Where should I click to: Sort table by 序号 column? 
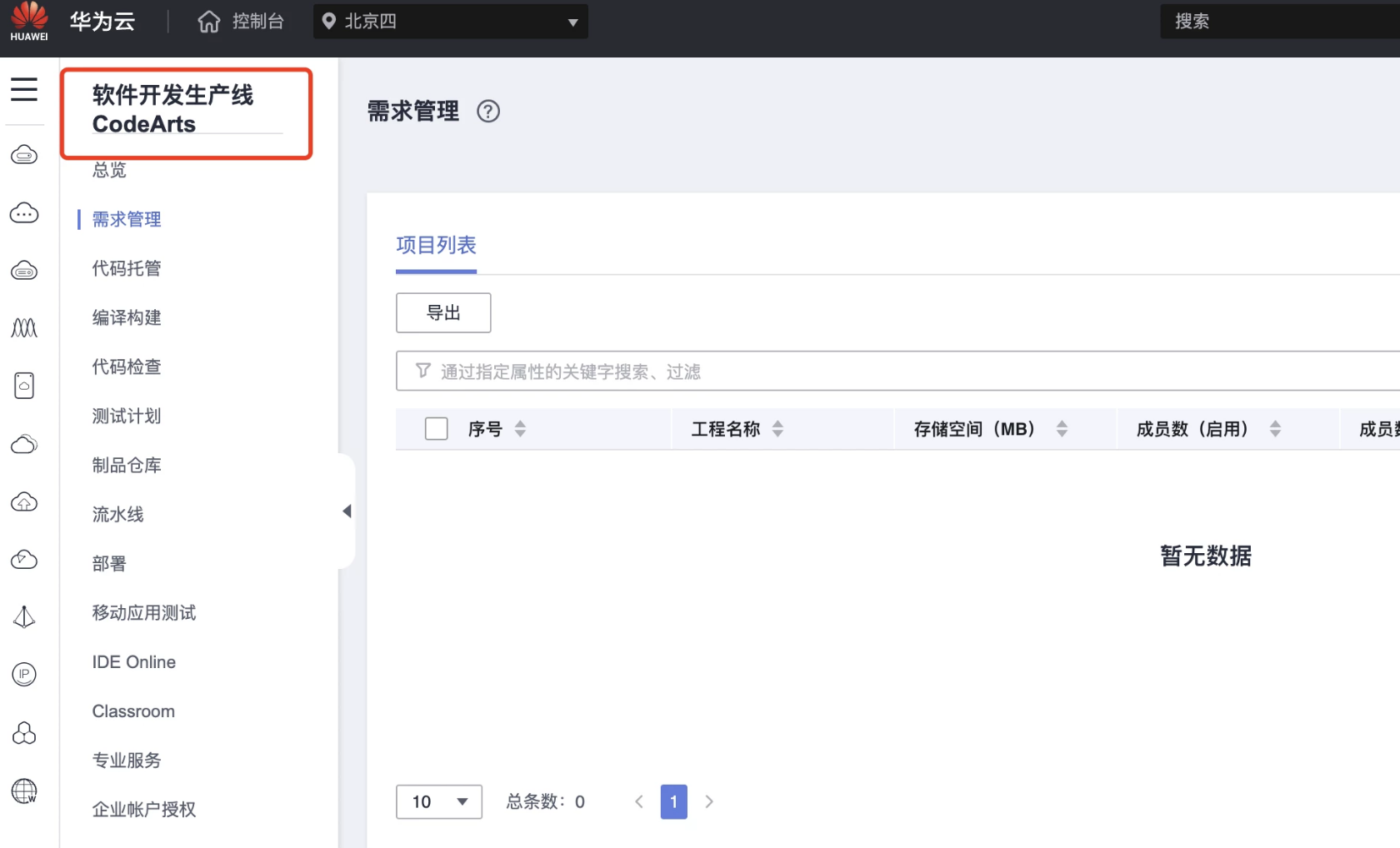(521, 429)
